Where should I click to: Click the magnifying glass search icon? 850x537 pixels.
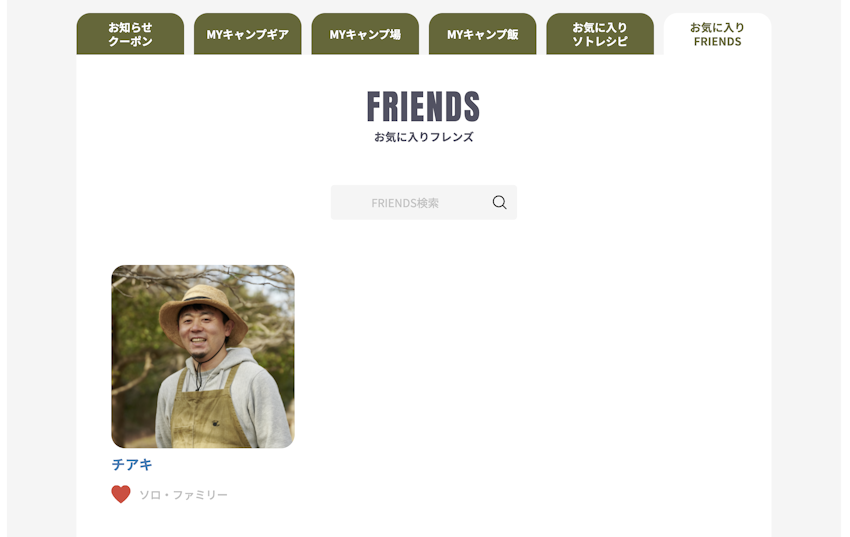(x=499, y=203)
